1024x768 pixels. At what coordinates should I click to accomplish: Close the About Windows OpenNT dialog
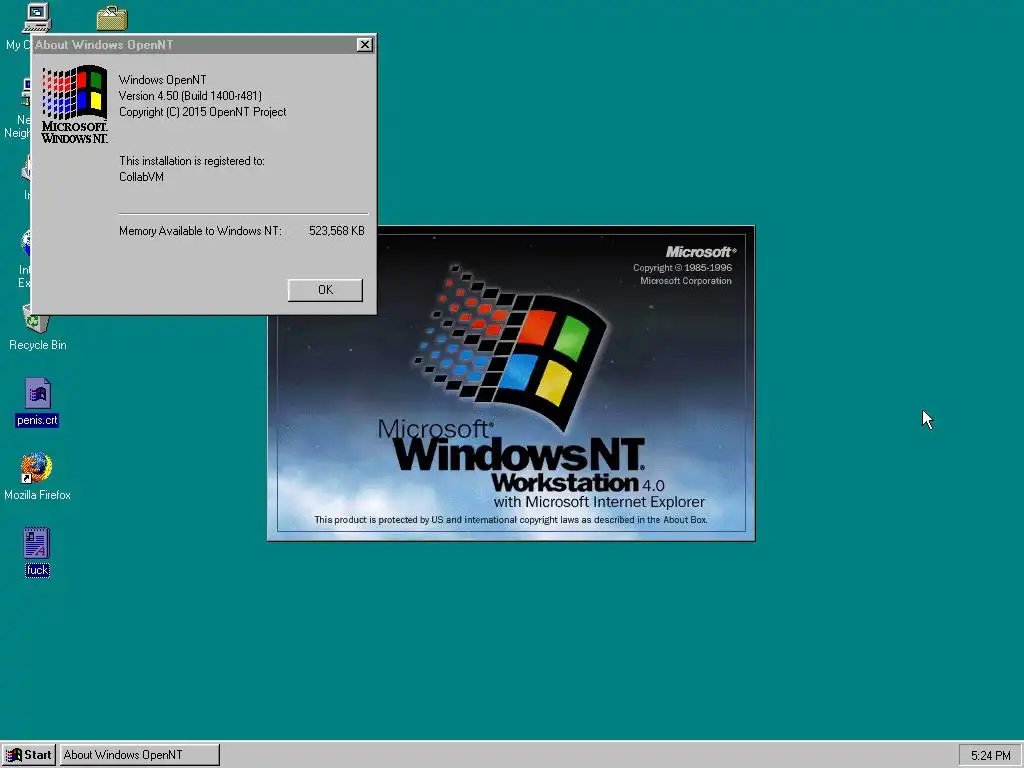click(x=364, y=44)
